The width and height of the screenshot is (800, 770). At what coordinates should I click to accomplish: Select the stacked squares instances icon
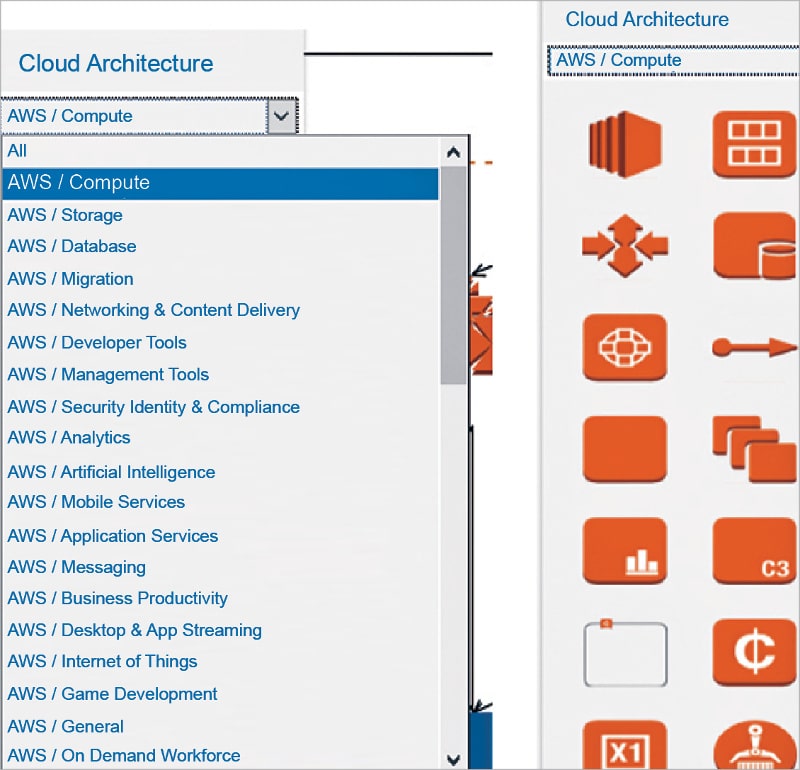coord(755,449)
